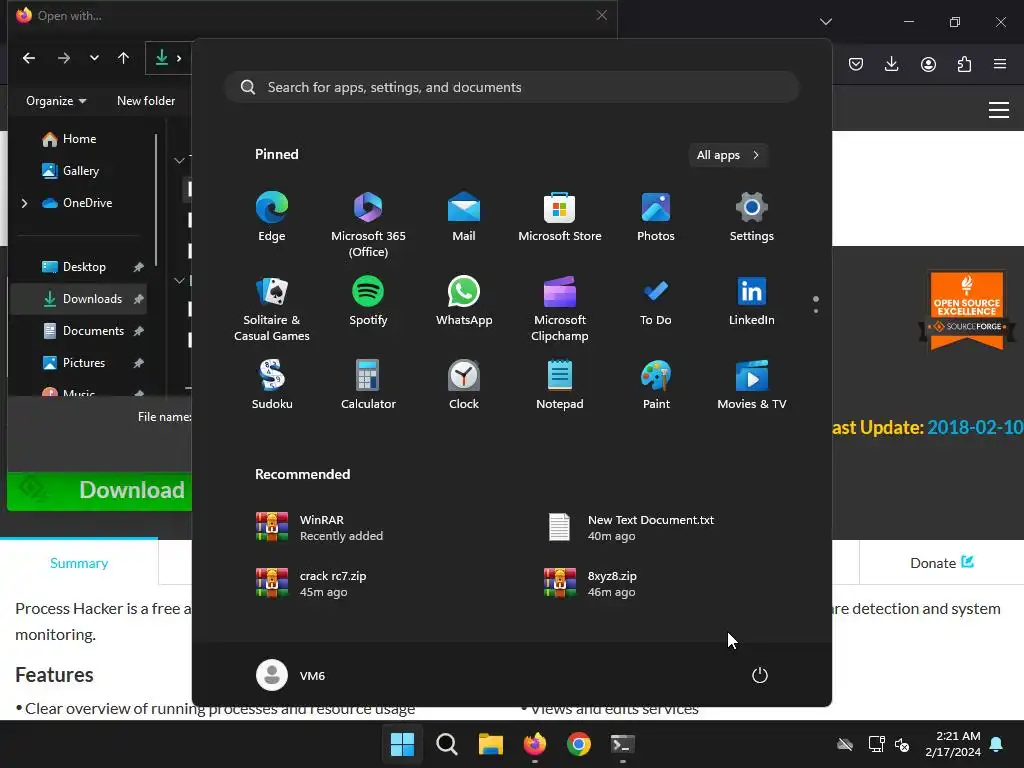Open the Mail app
The height and width of the screenshot is (768, 1024).
click(464, 217)
